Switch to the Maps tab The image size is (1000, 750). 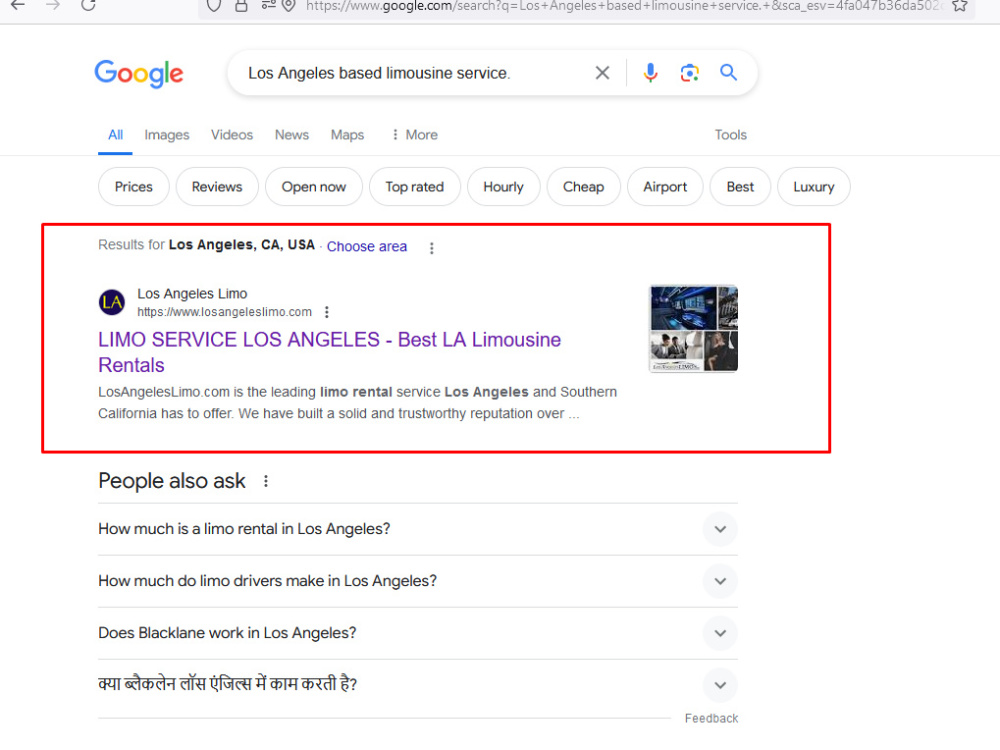(x=348, y=135)
